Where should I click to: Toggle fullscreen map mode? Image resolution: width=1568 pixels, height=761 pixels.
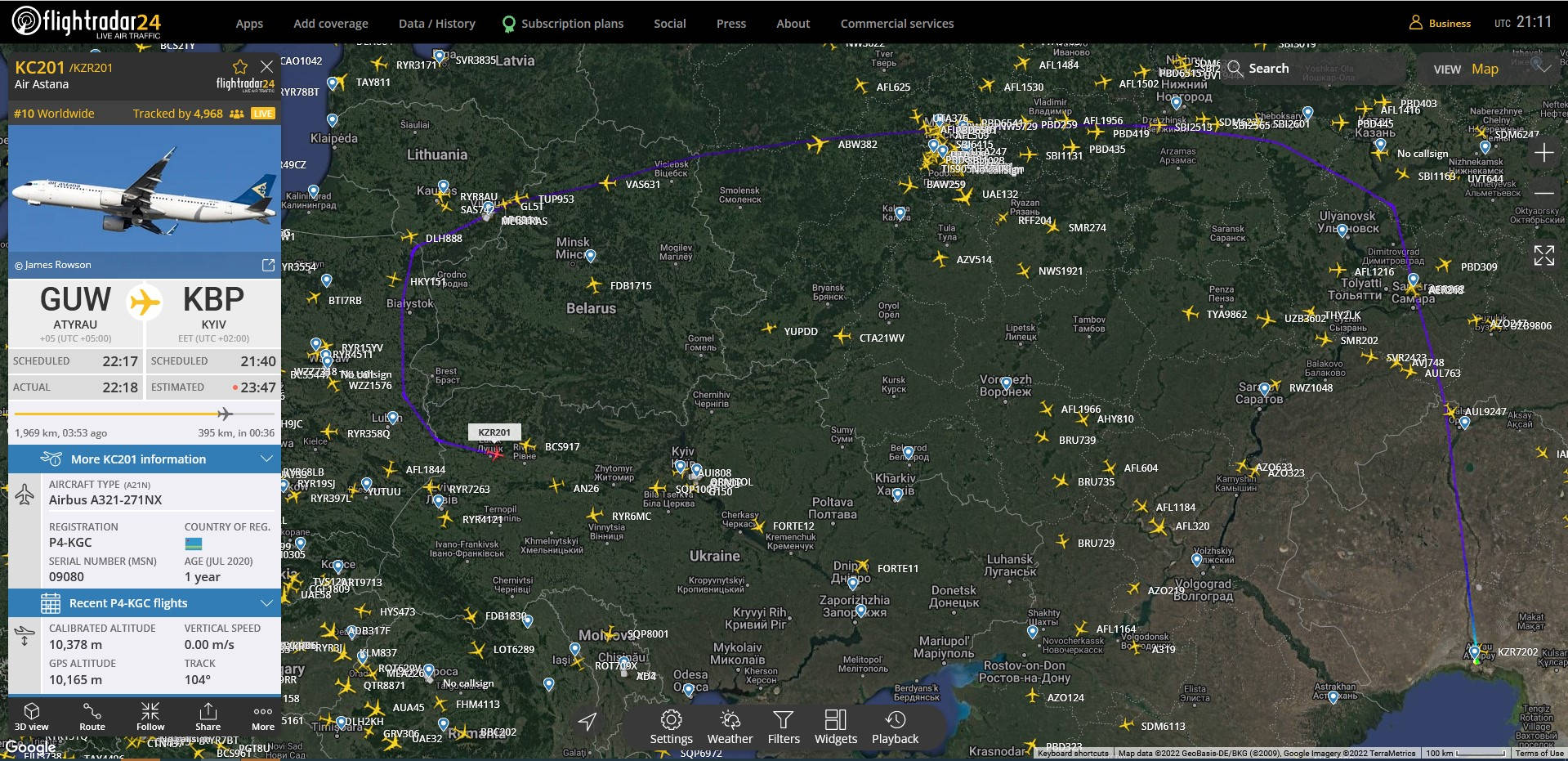click(1543, 255)
